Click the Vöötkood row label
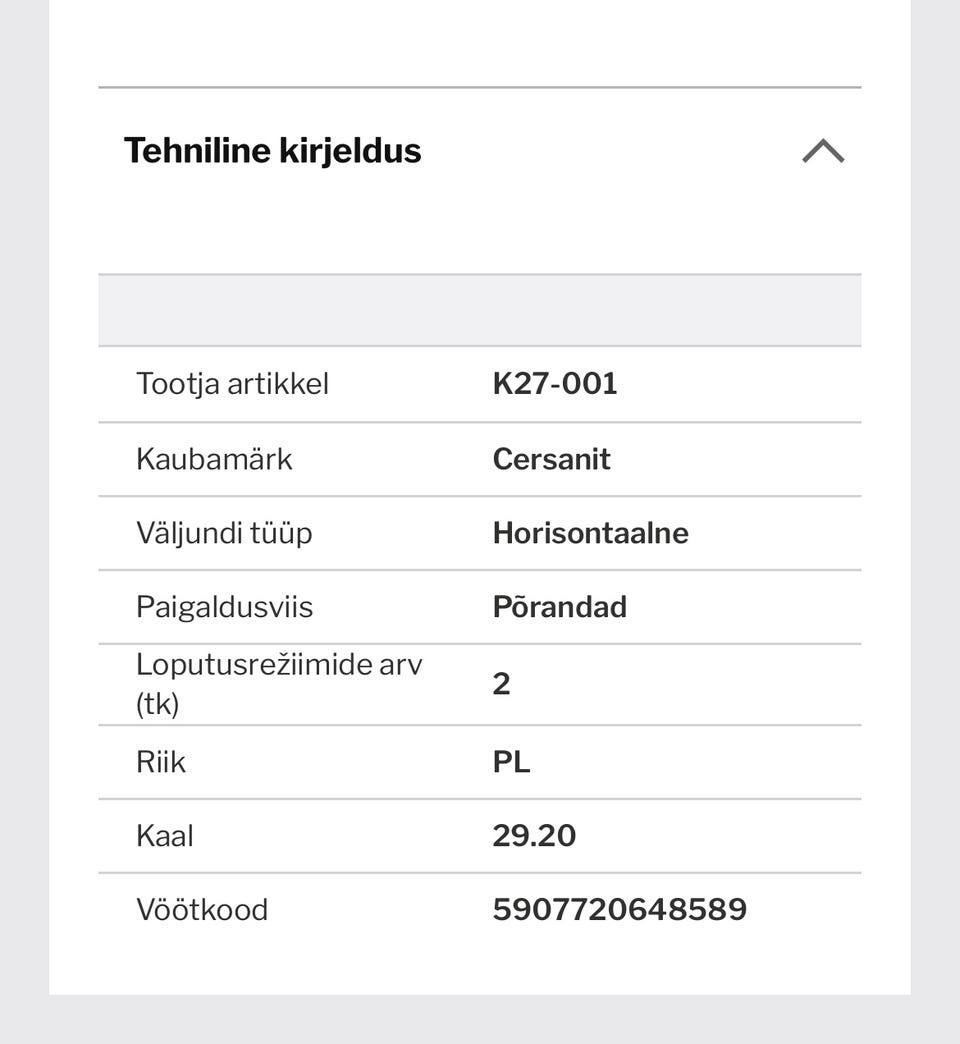The width and height of the screenshot is (960, 1044). 202,910
